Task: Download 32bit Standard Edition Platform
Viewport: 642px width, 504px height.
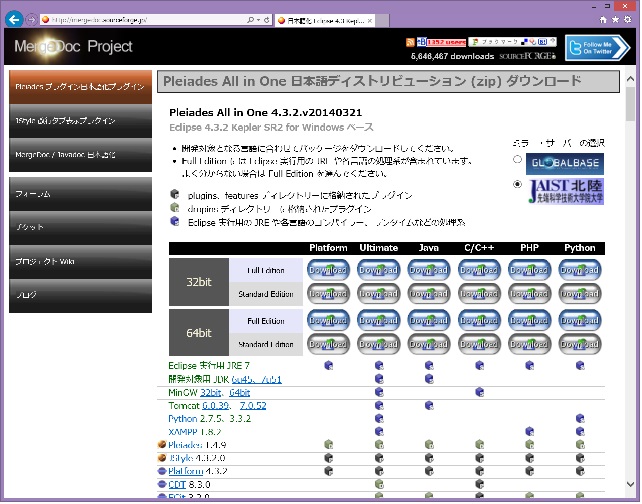Action: click(x=328, y=294)
